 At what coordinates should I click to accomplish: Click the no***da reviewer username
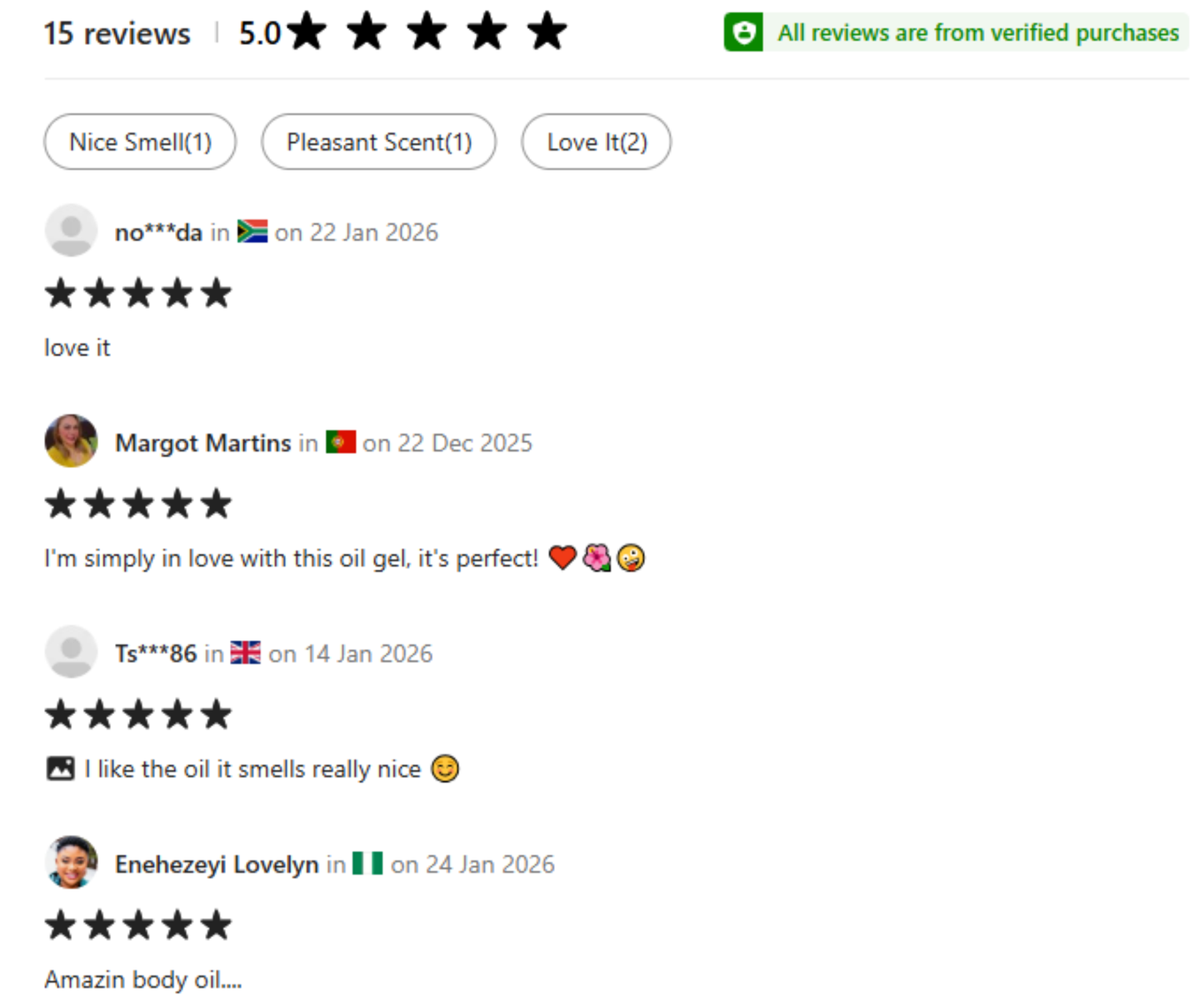tap(158, 232)
